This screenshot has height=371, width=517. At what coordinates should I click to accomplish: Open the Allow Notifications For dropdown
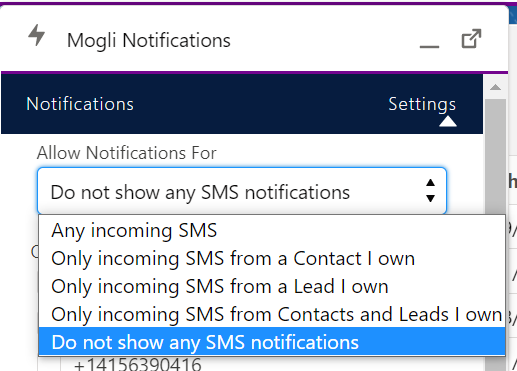(242, 191)
